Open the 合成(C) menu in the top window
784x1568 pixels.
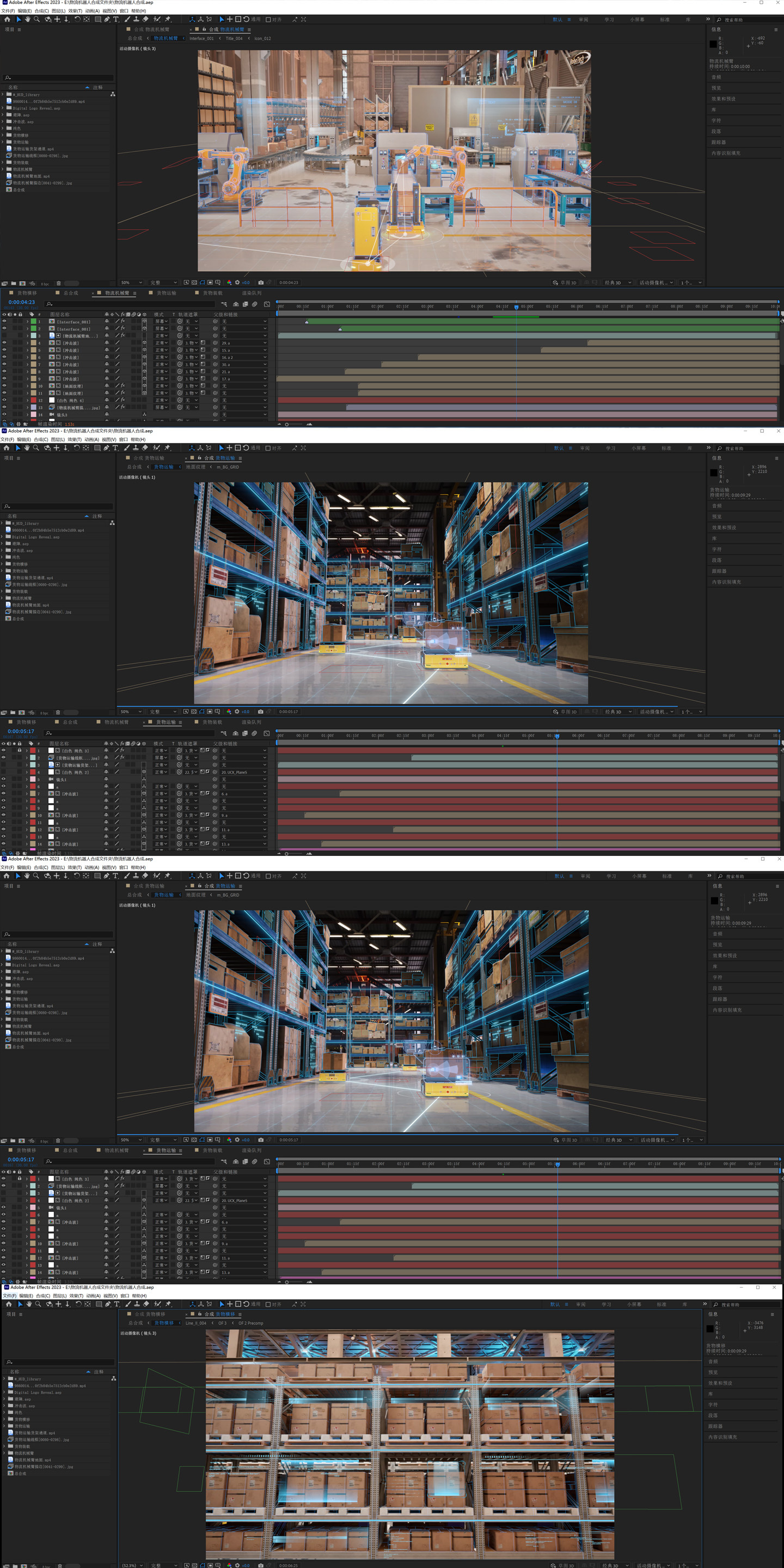(41, 11)
